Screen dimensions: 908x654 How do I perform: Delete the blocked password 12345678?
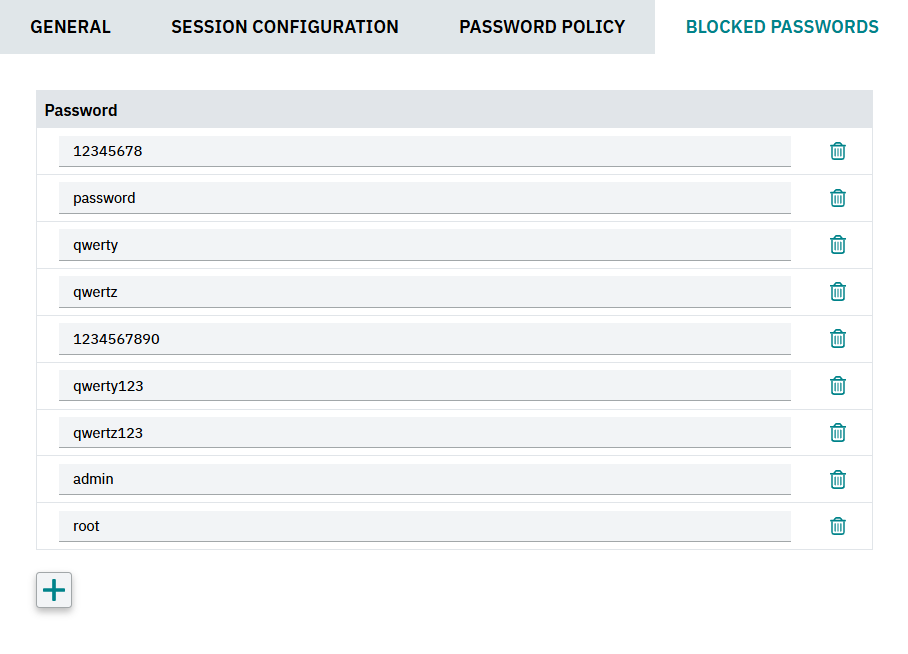pos(838,151)
